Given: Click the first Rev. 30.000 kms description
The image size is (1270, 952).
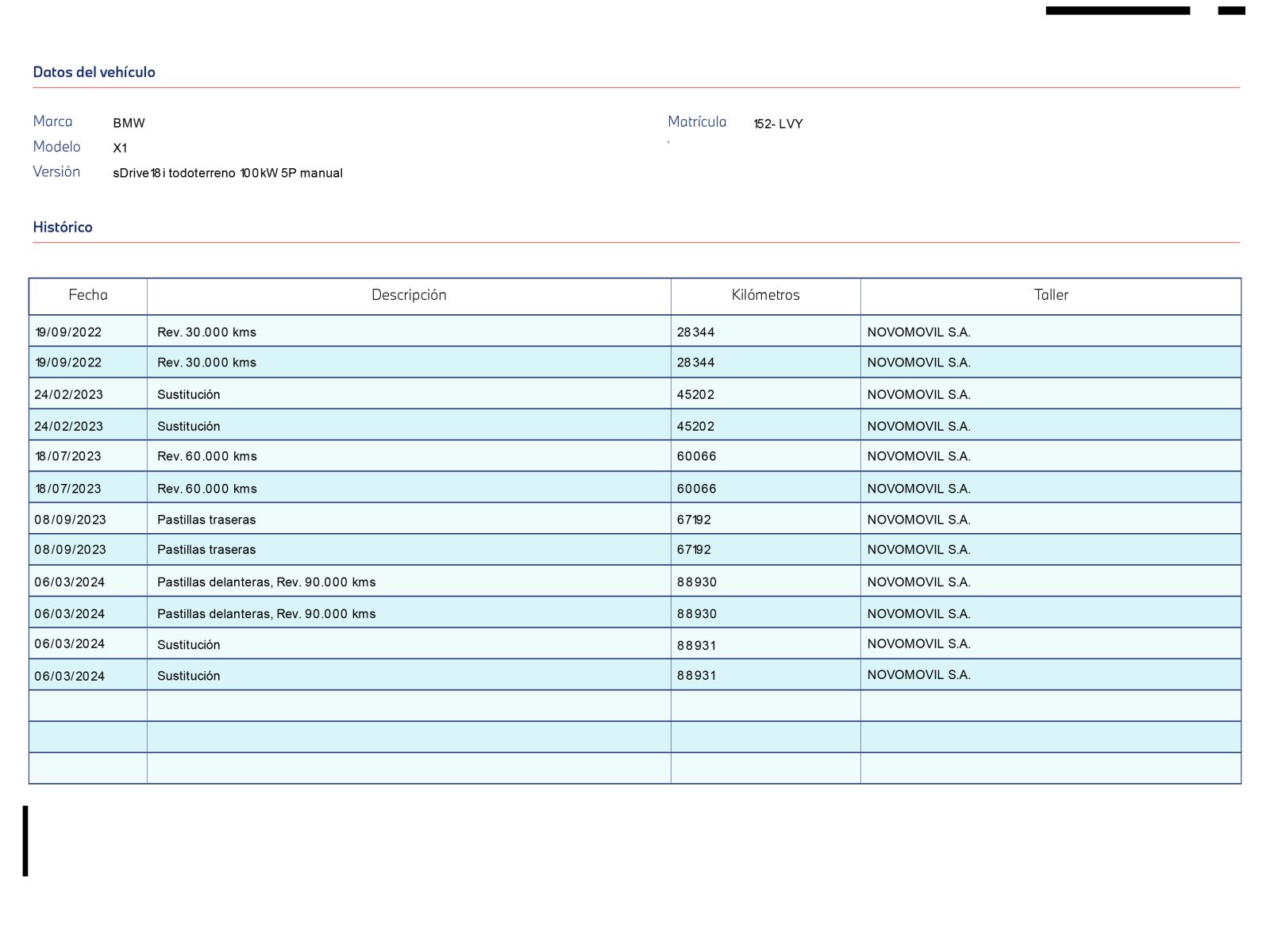Looking at the screenshot, I should pos(206,332).
